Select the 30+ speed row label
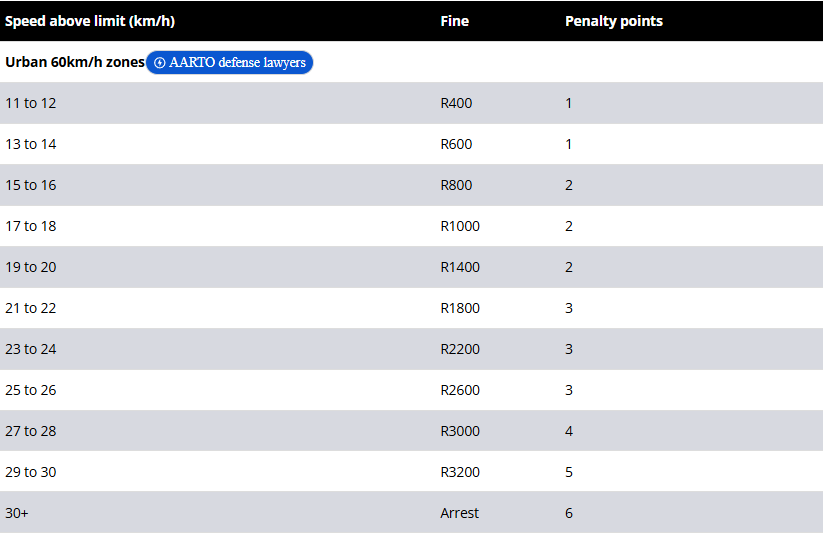Screen dimensions: 828x536 click(x=18, y=513)
